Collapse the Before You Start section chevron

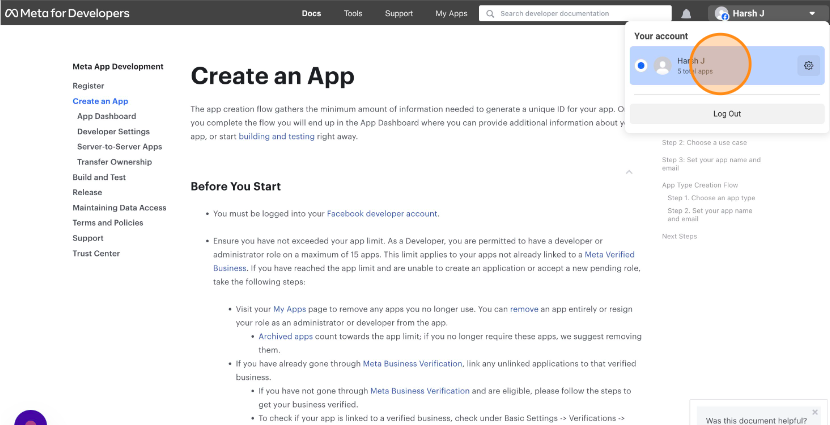629,172
